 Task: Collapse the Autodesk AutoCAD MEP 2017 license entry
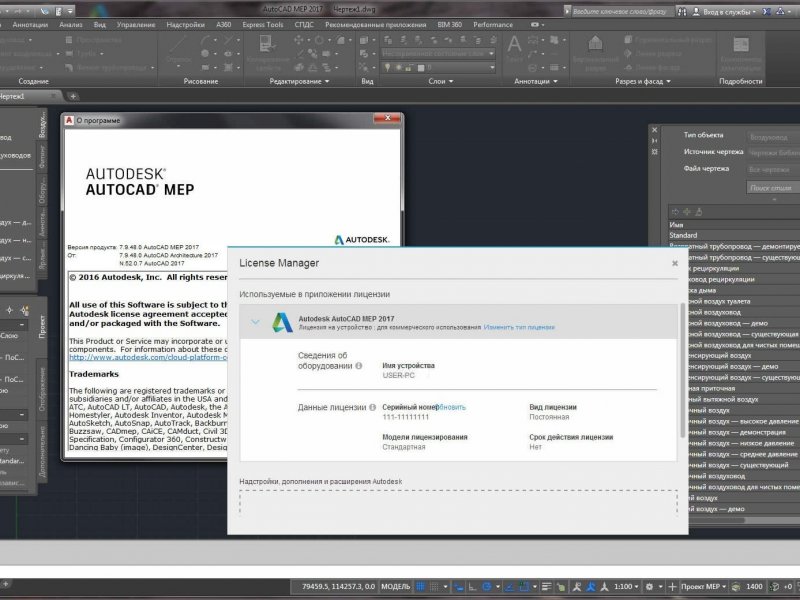[x=255, y=322]
